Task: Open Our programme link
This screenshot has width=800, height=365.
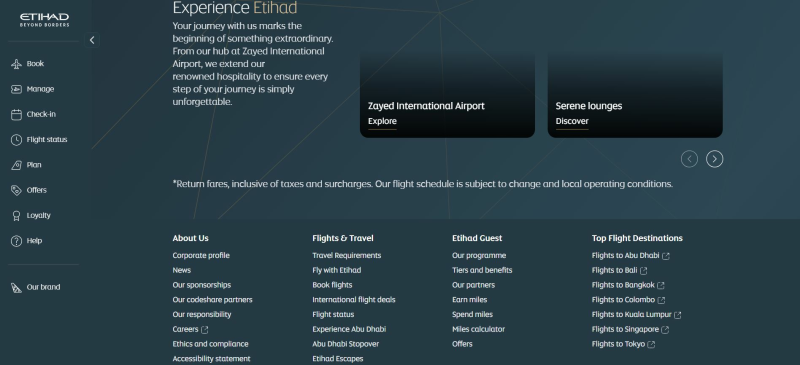Action: pyautogui.click(x=479, y=255)
